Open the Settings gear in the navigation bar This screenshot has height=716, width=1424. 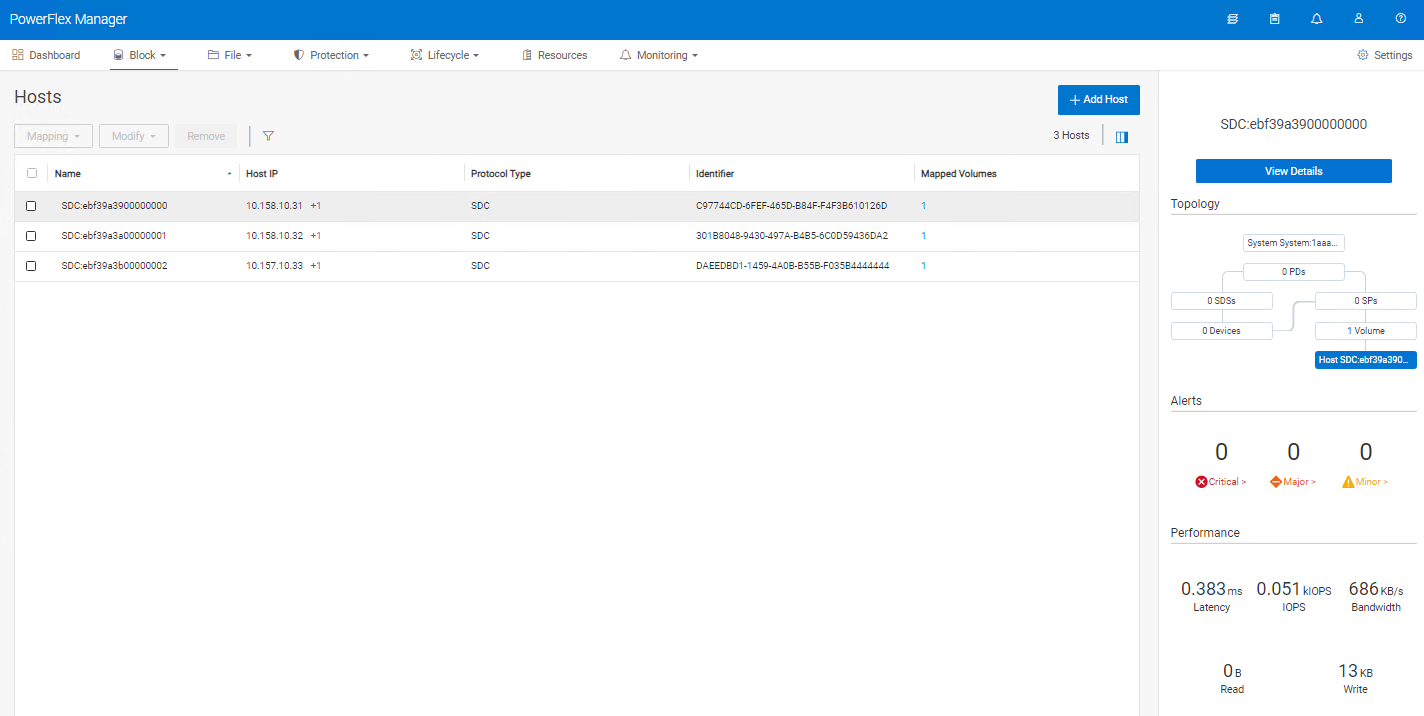pos(1384,55)
